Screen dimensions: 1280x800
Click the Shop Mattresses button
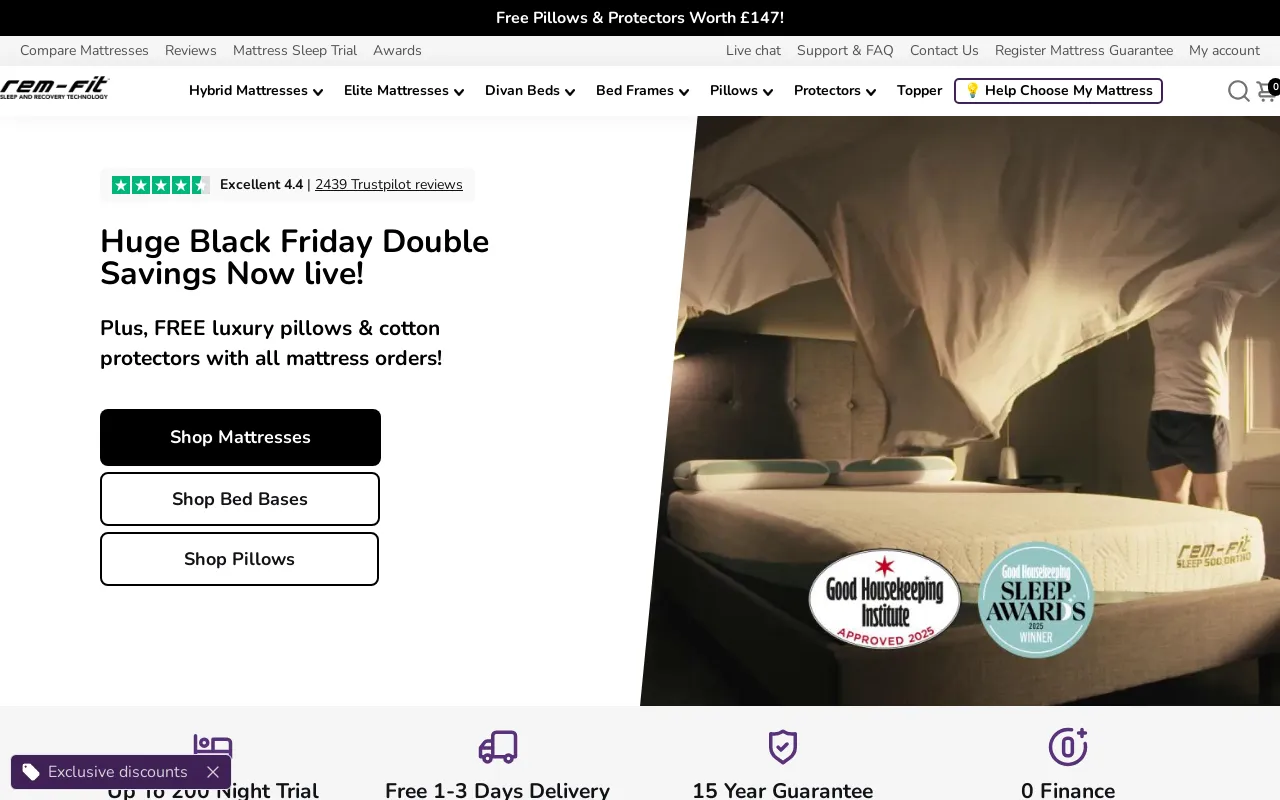(240, 437)
